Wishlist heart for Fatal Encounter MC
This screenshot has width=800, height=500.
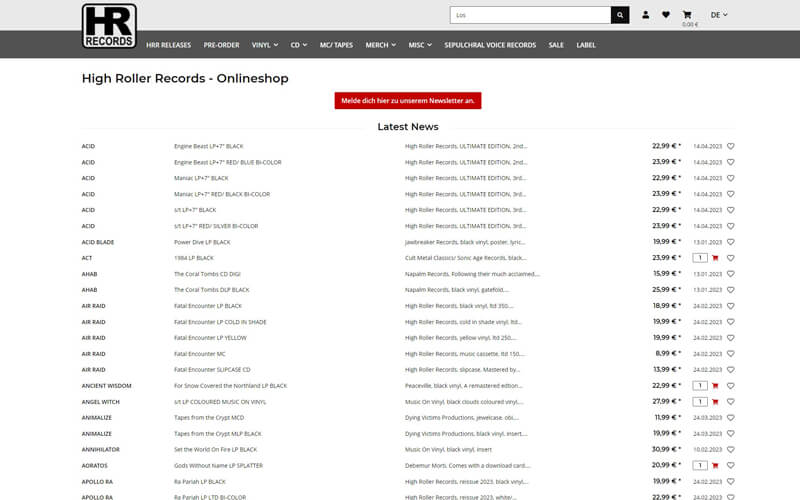pyautogui.click(x=731, y=354)
